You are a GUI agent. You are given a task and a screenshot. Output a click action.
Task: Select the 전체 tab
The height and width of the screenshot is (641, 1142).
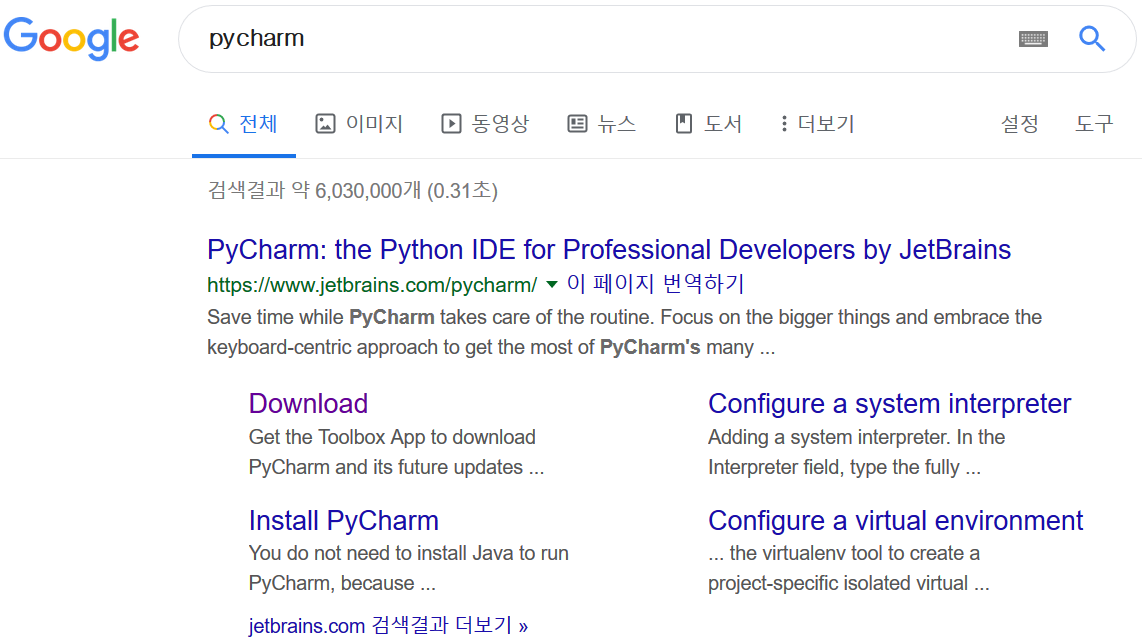[x=244, y=124]
